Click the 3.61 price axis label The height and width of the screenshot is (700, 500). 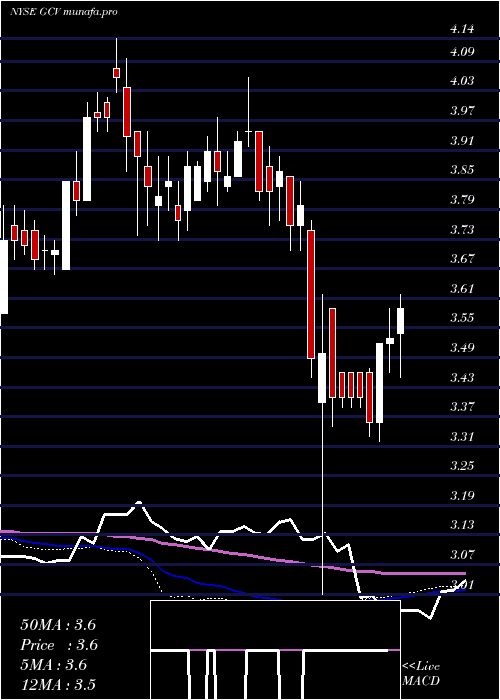[462, 288]
